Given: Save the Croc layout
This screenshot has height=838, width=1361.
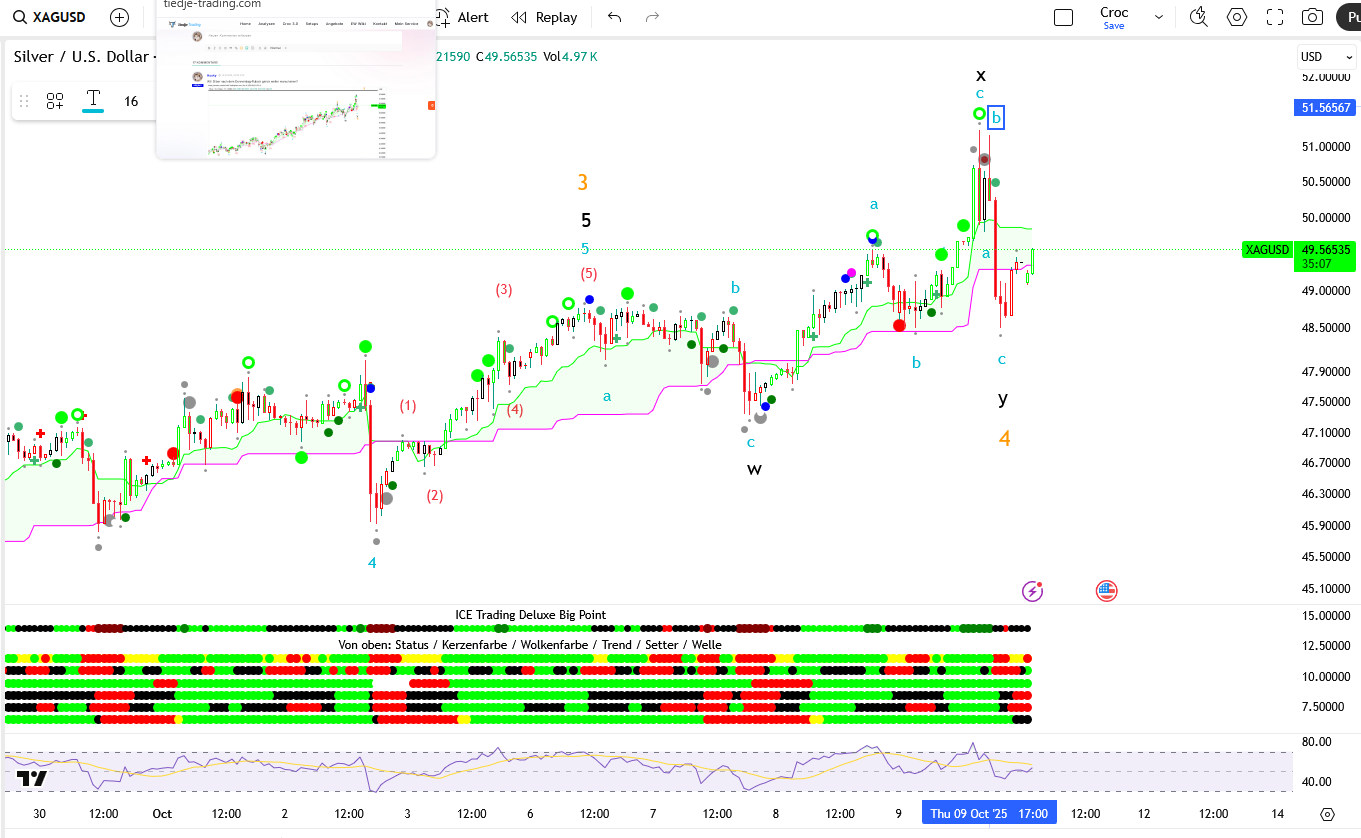Looking at the screenshot, I should (x=1114, y=26).
